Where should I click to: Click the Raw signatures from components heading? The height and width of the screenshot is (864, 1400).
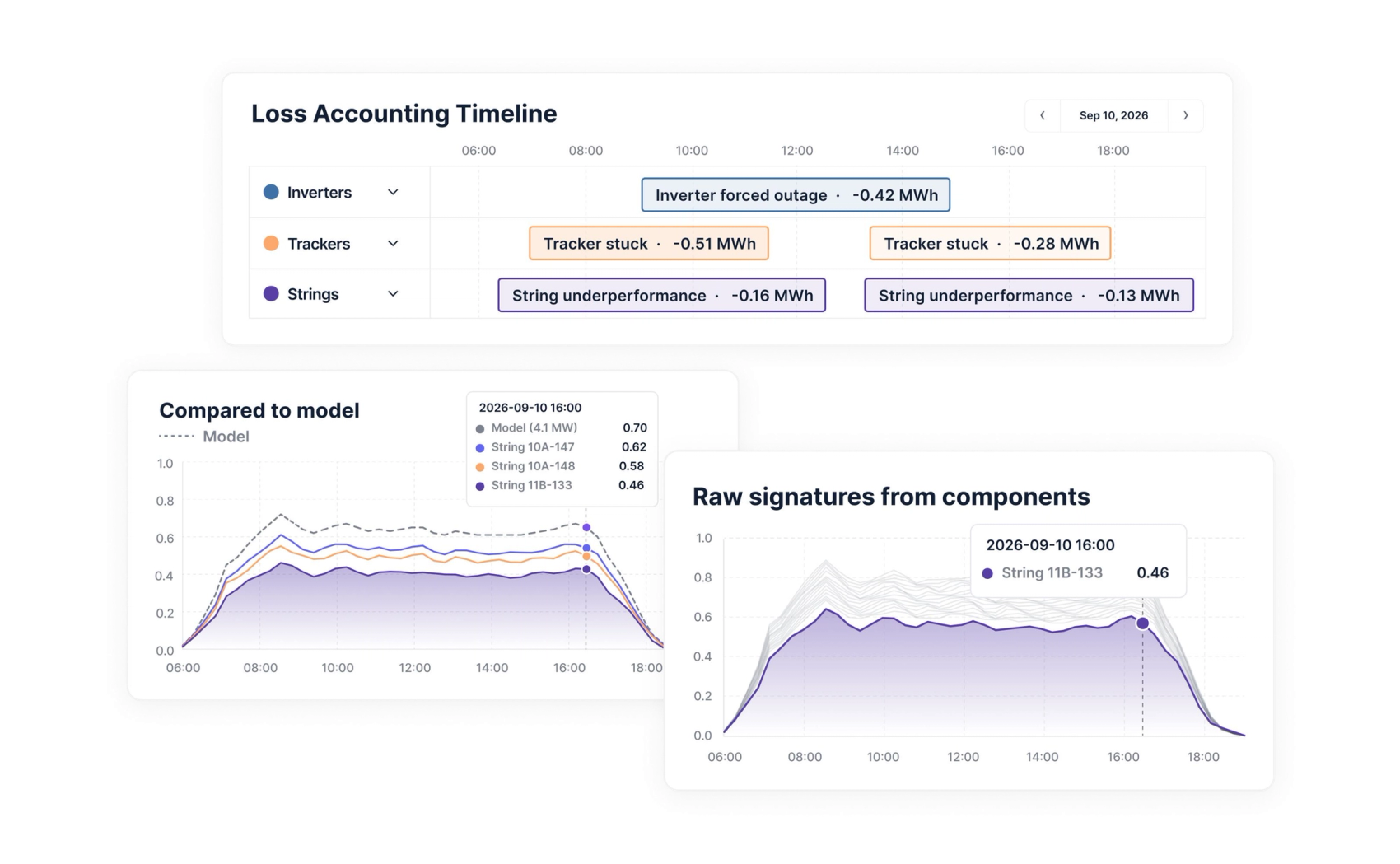[891, 497]
